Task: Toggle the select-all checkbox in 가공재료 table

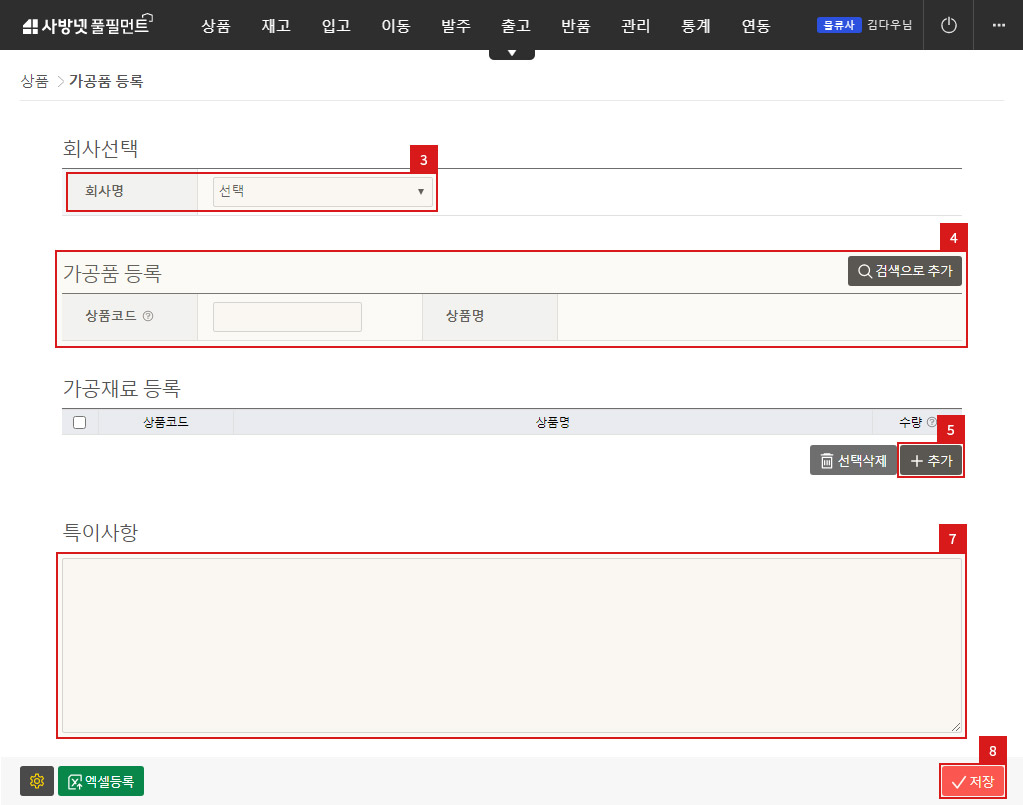Action: point(79,422)
